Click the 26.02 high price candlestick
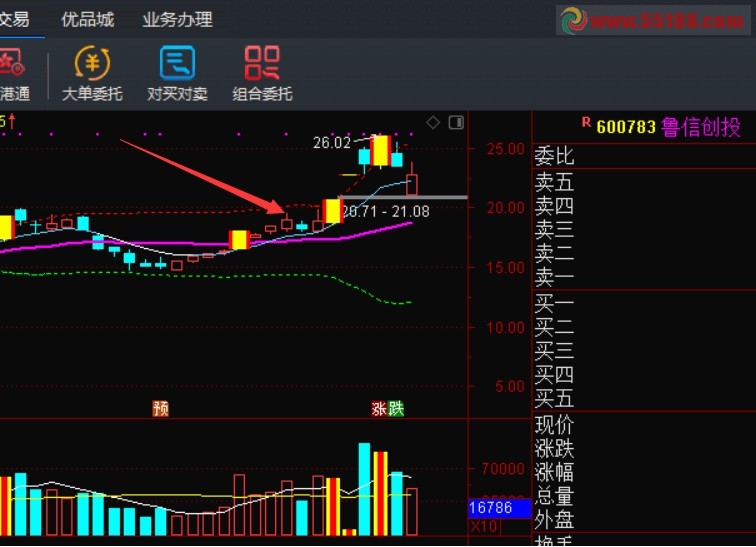The height and width of the screenshot is (547, 756). click(x=380, y=150)
